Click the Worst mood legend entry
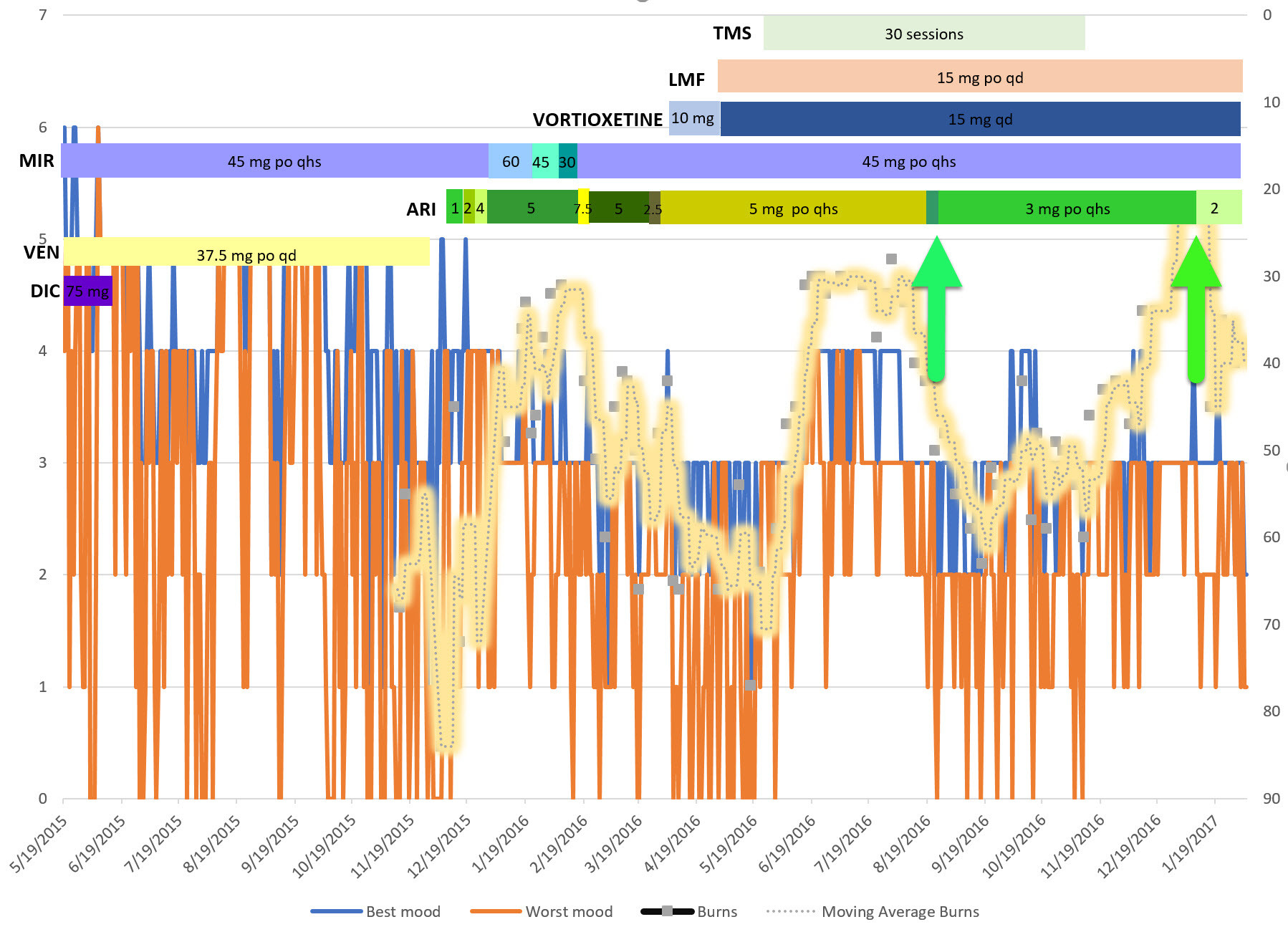Viewport: 1288px width, 932px height. click(542, 911)
